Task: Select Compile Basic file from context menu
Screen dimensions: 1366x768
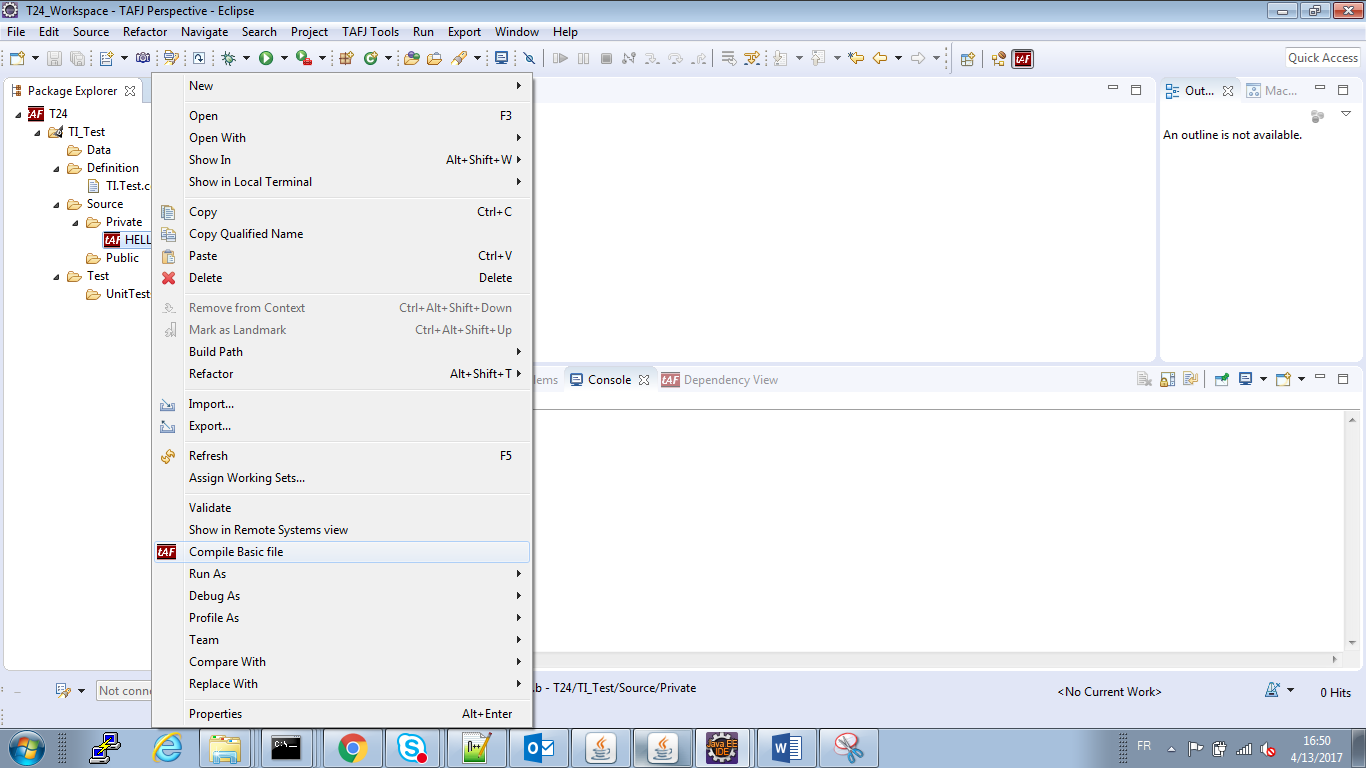Action: click(x=236, y=552)
